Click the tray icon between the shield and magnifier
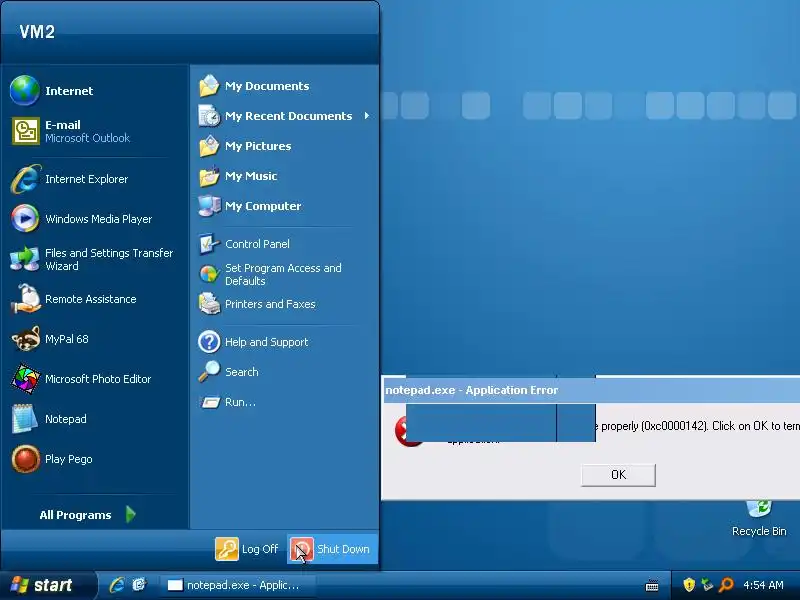Viewport: 800px width, 600px height. pyautogui.click(x=707, y=585)
